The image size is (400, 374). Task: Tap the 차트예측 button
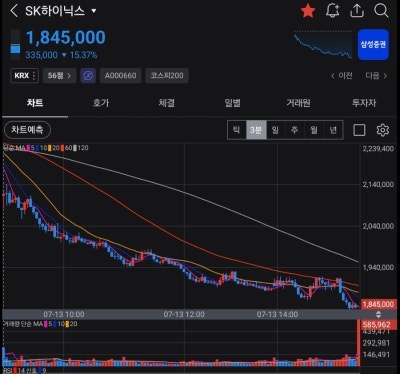(x=27, y=130)
